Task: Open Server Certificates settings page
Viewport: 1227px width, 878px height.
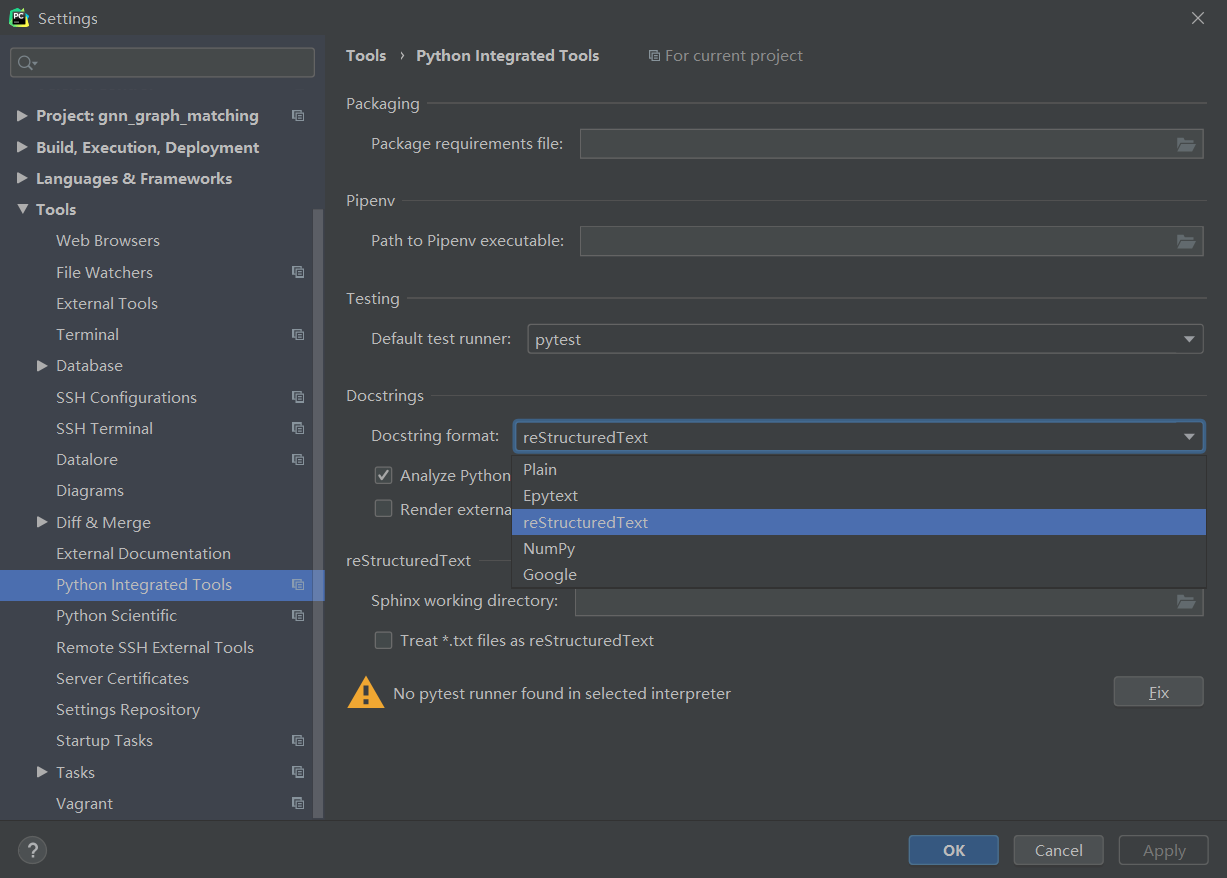Action: pyautogui.click(x=122, y=678)
